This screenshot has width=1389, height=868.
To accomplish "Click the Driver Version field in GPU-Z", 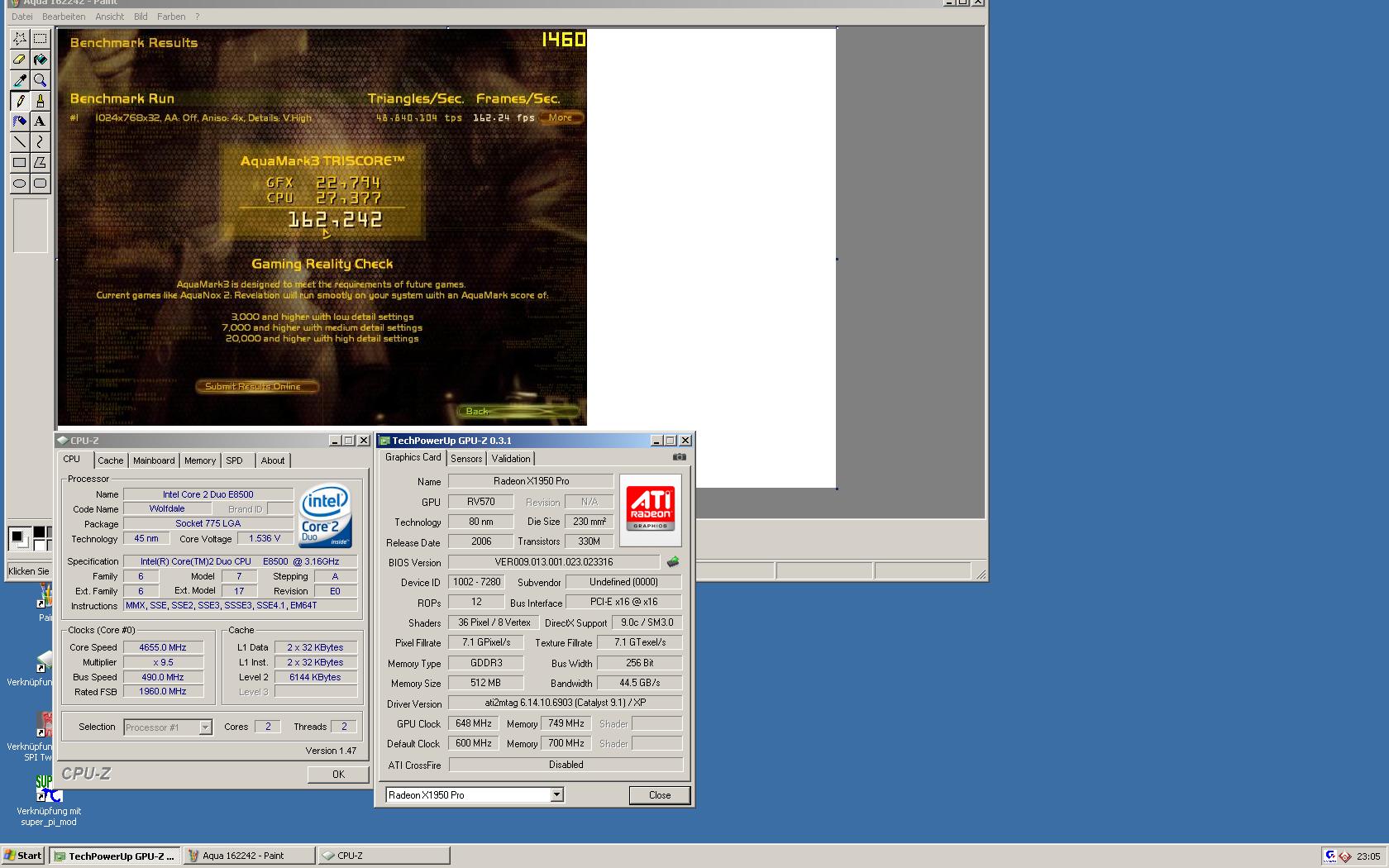I will pyautogui.click(x=566, y=703).
